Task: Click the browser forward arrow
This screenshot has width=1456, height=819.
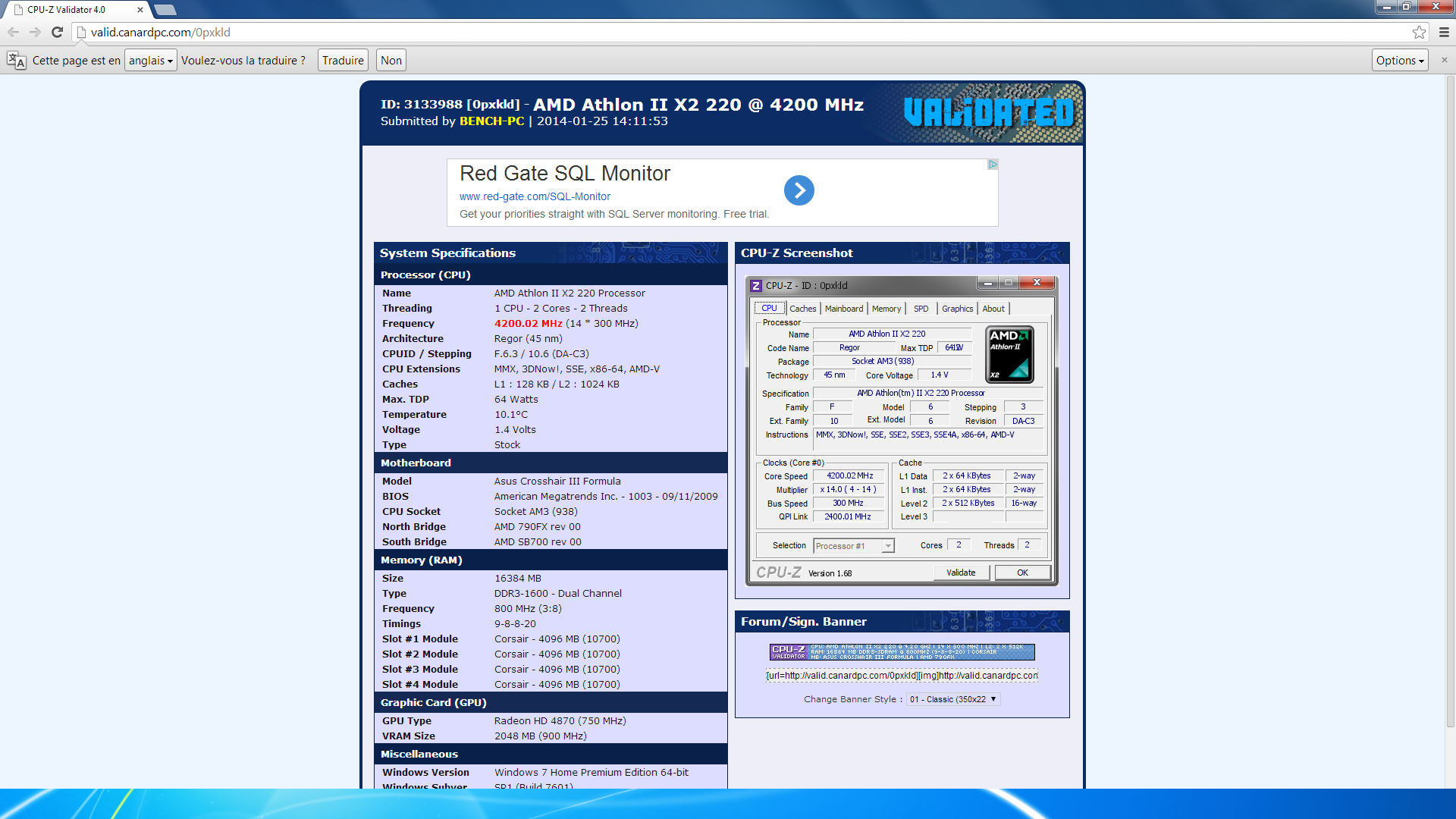Action: click(35, 32)
